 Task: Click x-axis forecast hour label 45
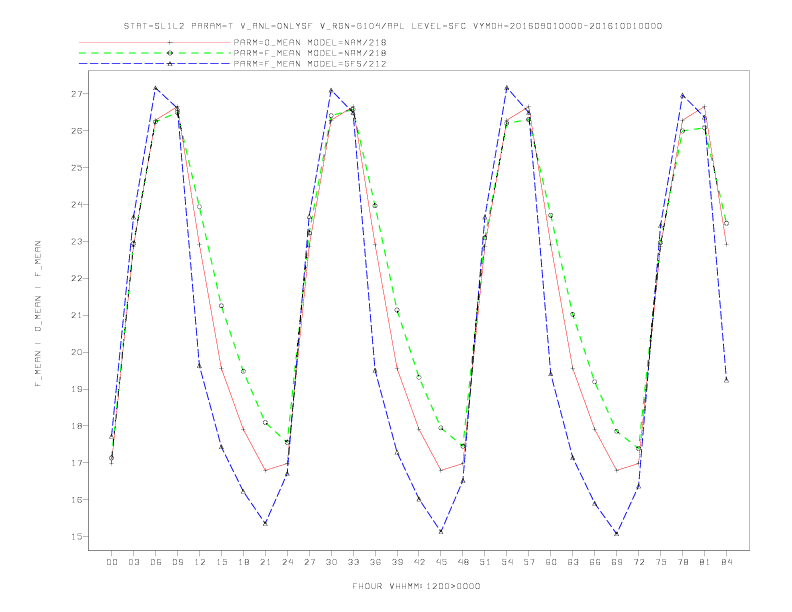click(x=441, y=562)
